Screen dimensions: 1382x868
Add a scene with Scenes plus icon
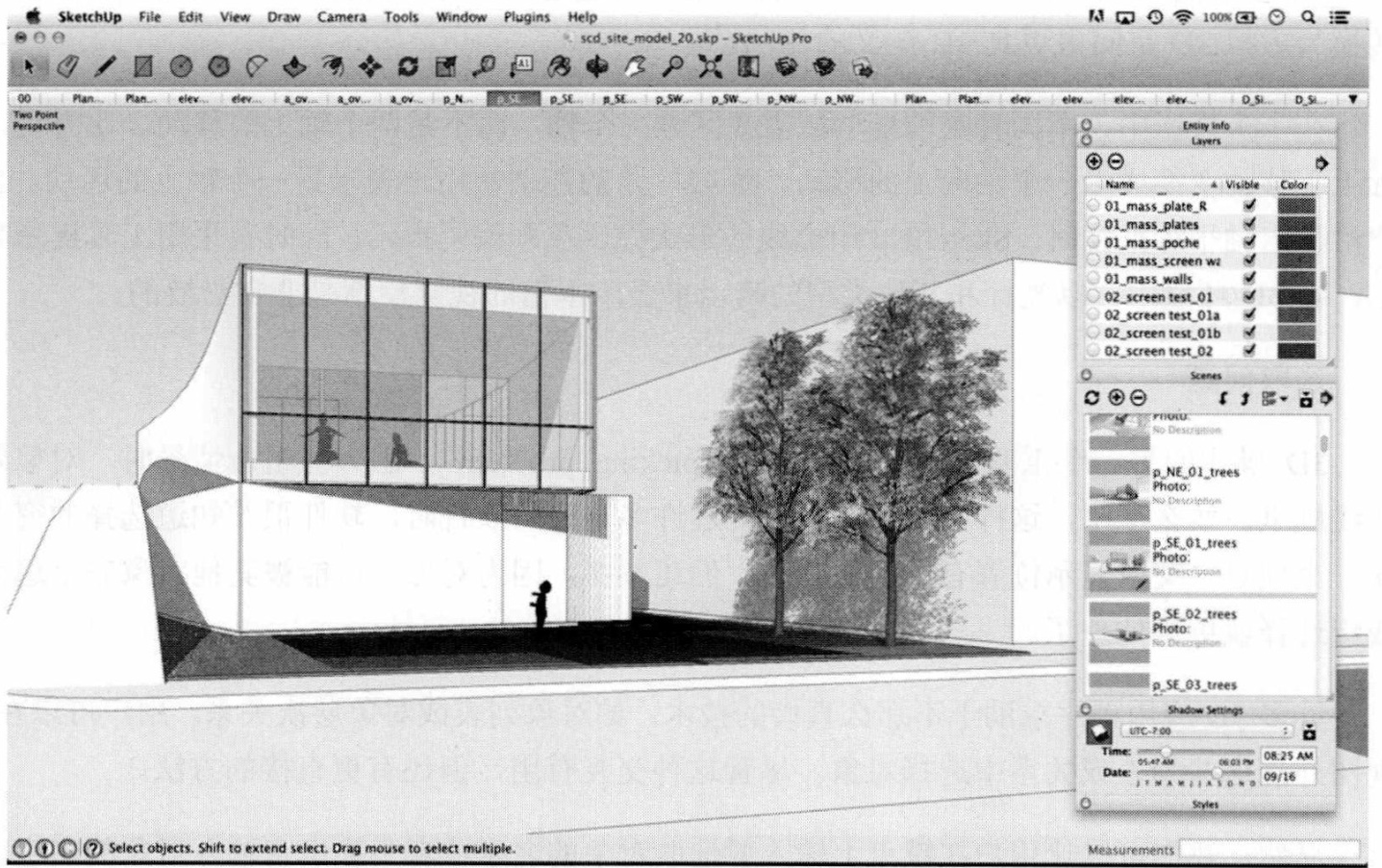click(x=1116, y=397)
